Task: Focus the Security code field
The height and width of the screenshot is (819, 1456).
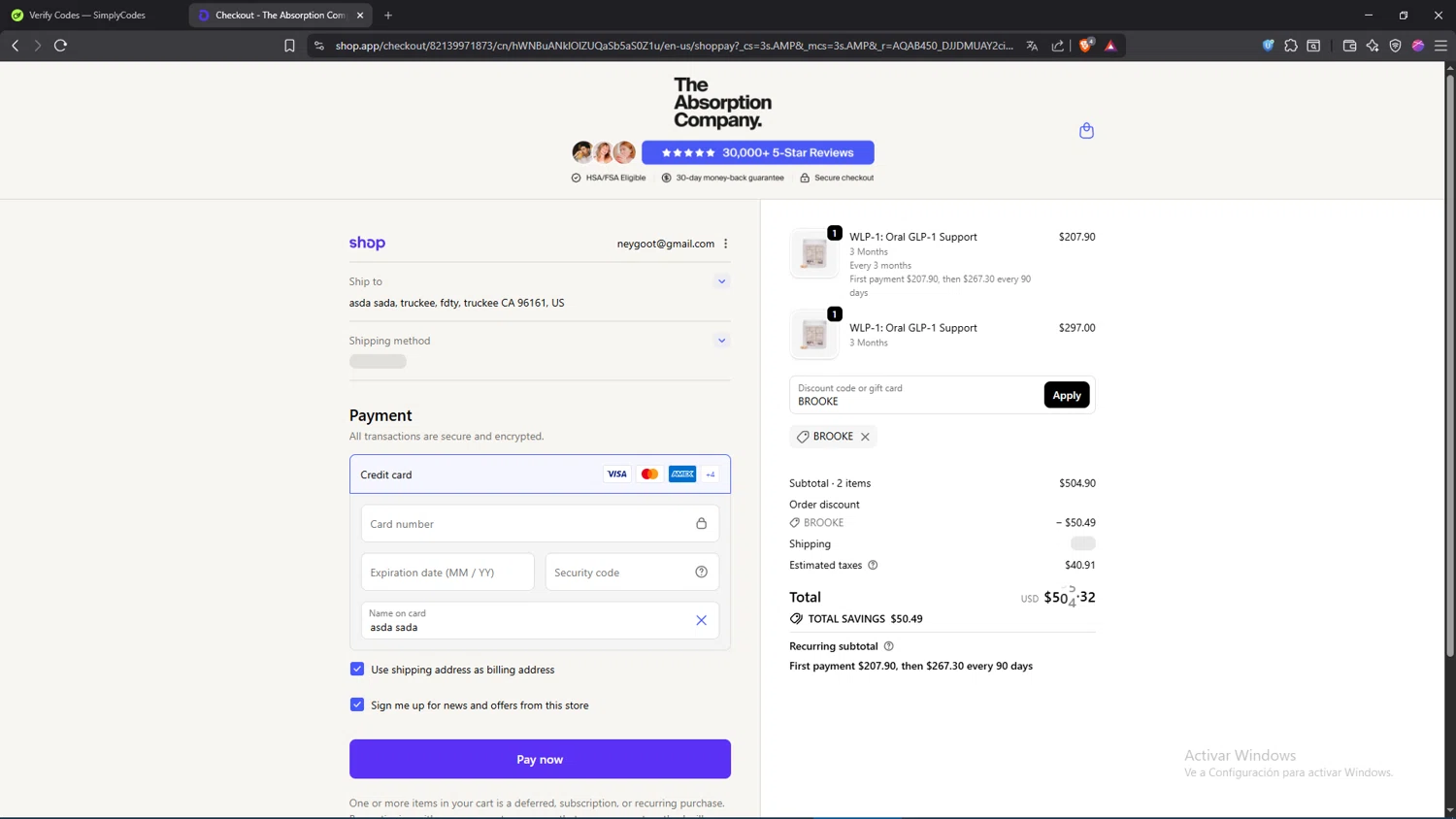Action: (632, 573)
